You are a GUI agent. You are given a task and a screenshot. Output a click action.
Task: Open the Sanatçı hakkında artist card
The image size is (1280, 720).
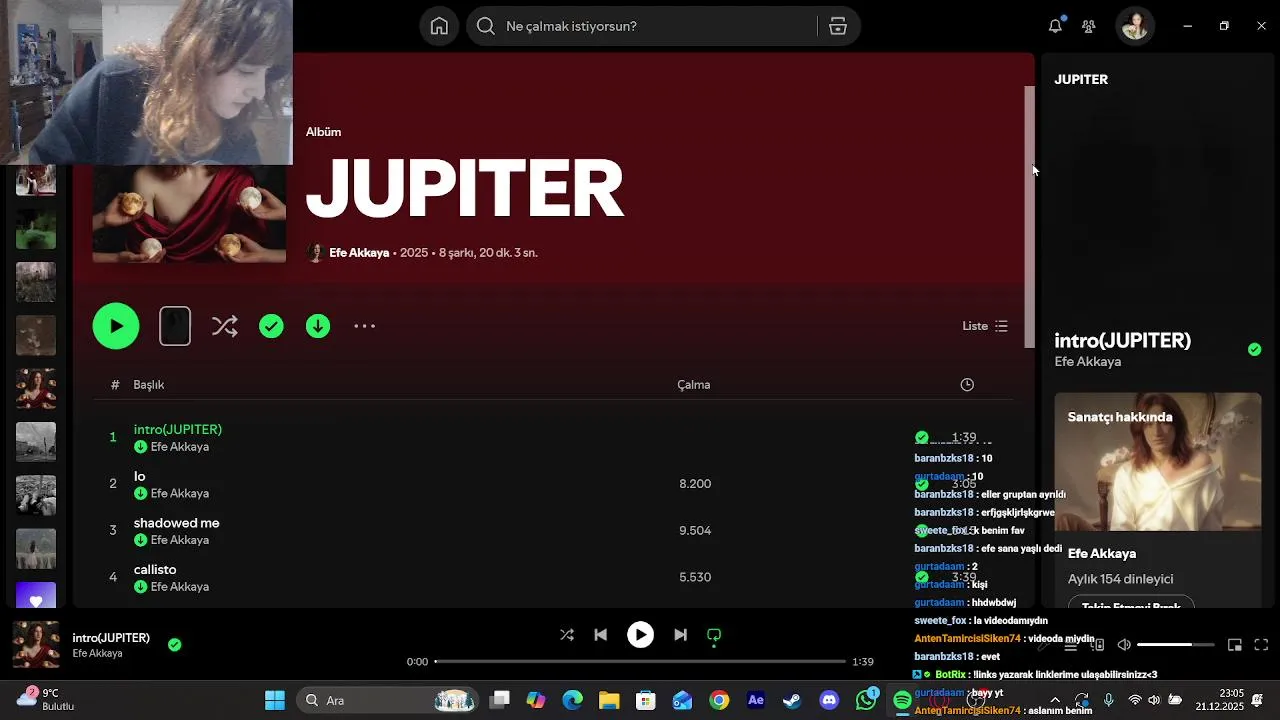1158,500
